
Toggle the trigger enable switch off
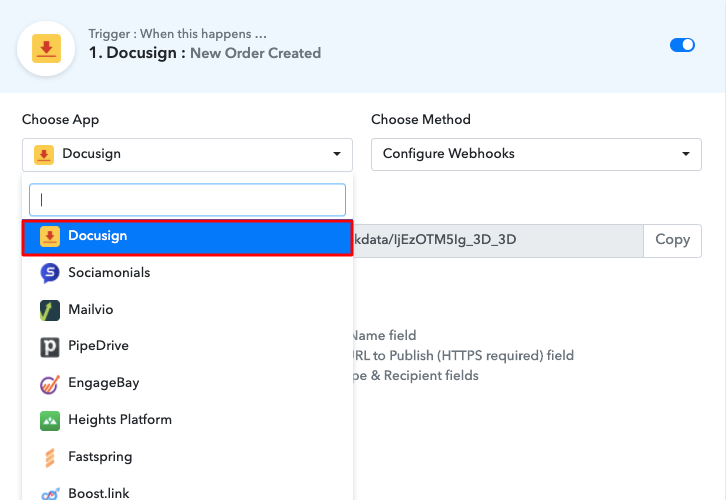click(x=682, y=45)
